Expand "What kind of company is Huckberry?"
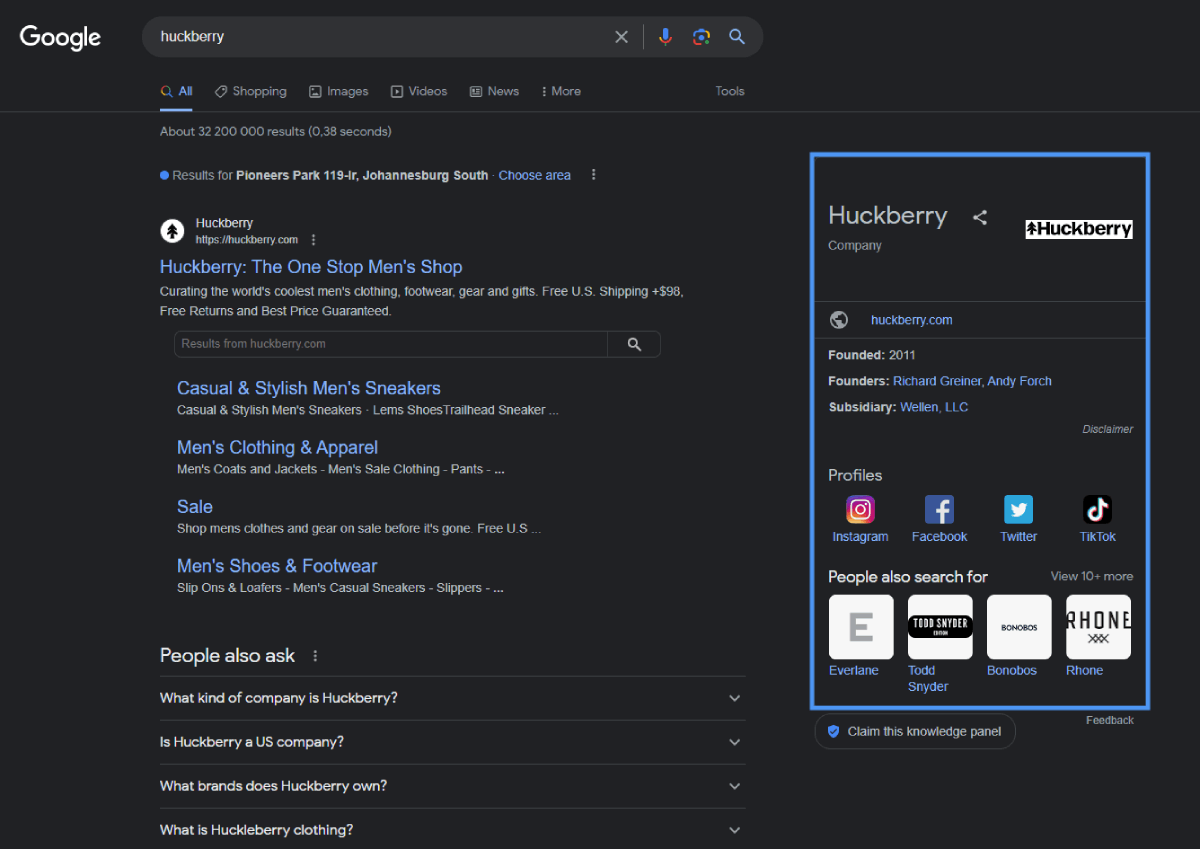Screen dimensions: 1200x849 (x=452, y=698)
